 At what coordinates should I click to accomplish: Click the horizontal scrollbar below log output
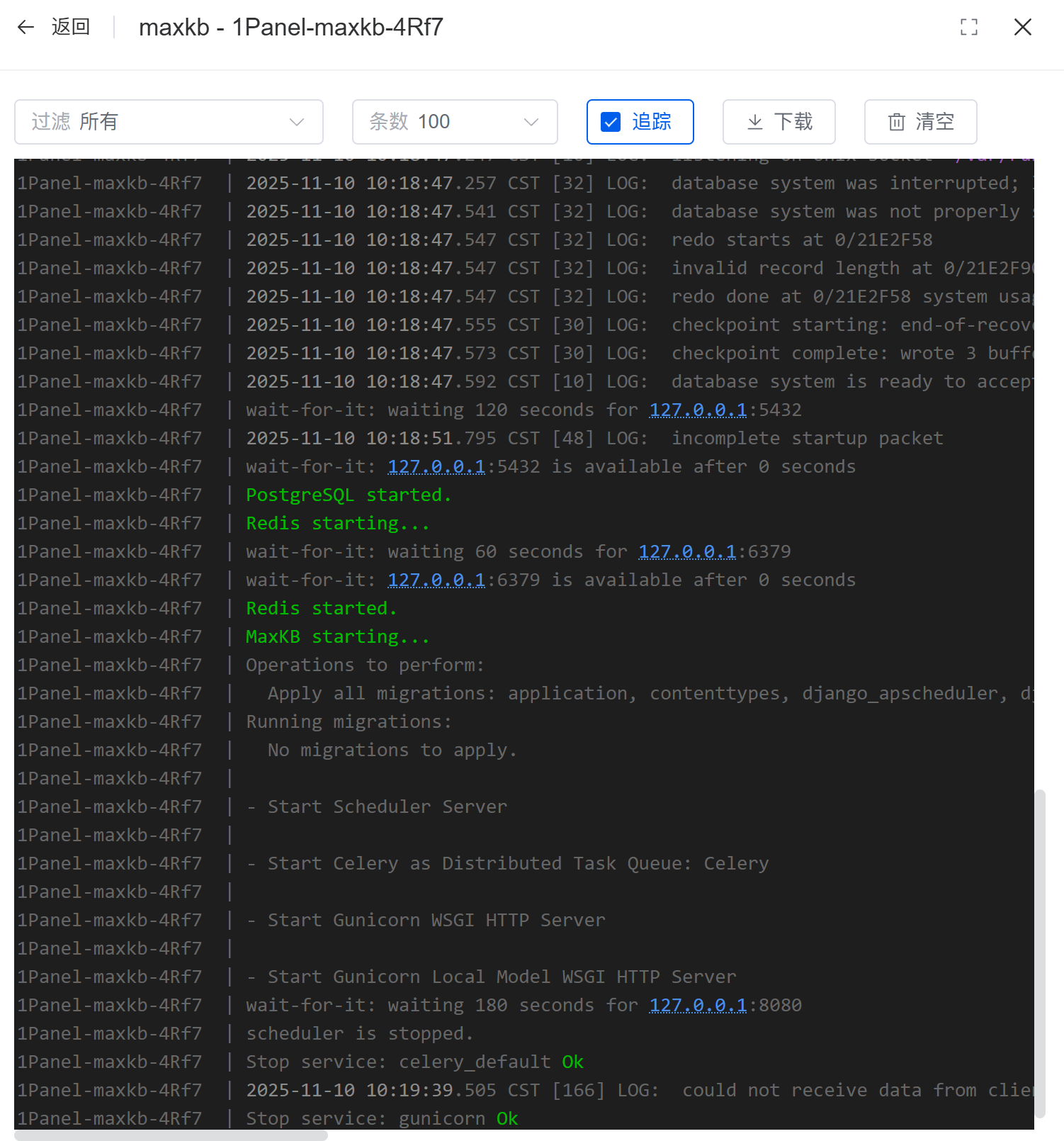pos(170,1135)
